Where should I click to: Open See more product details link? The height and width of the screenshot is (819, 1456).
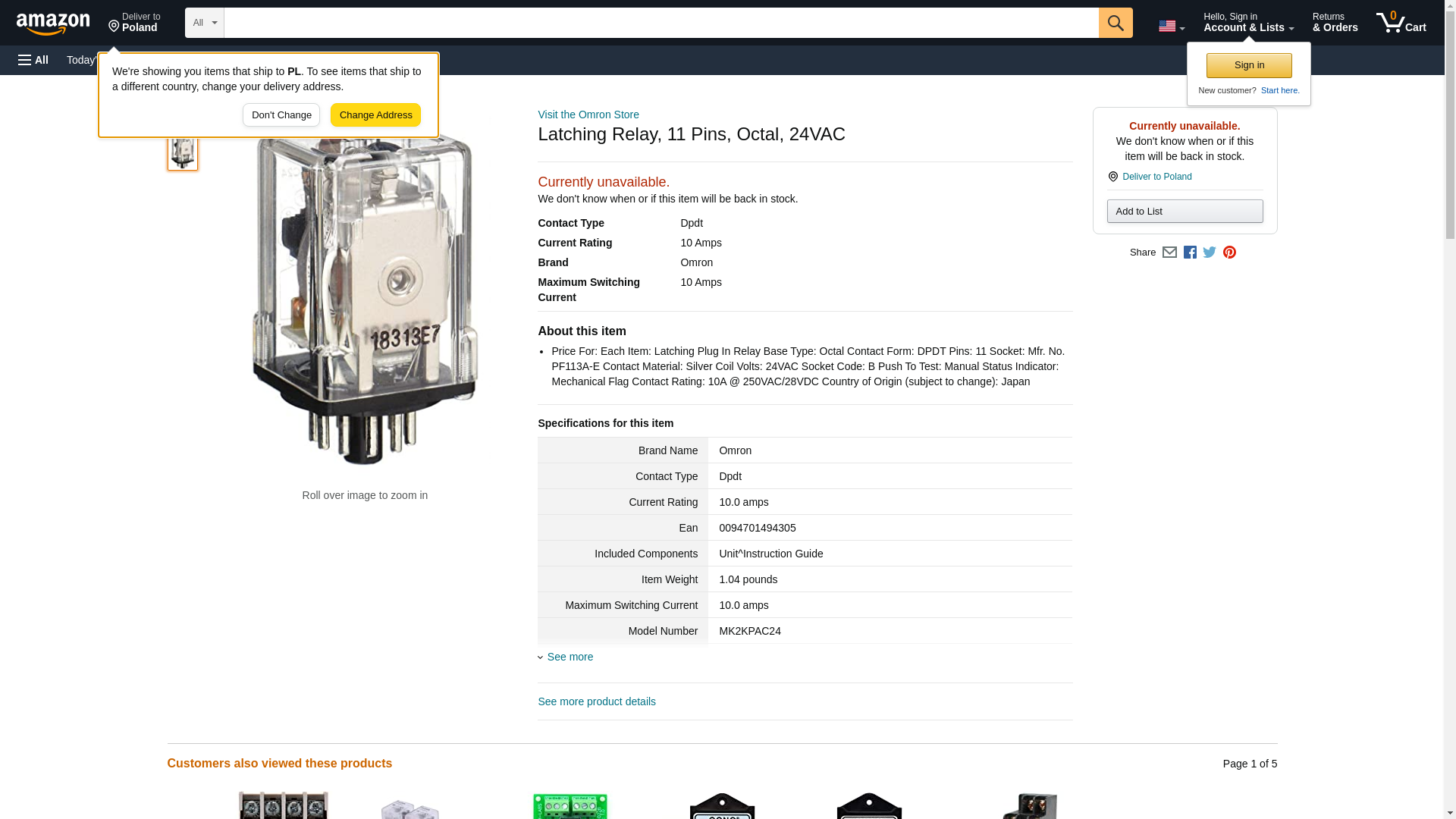[x=597, y=701]
